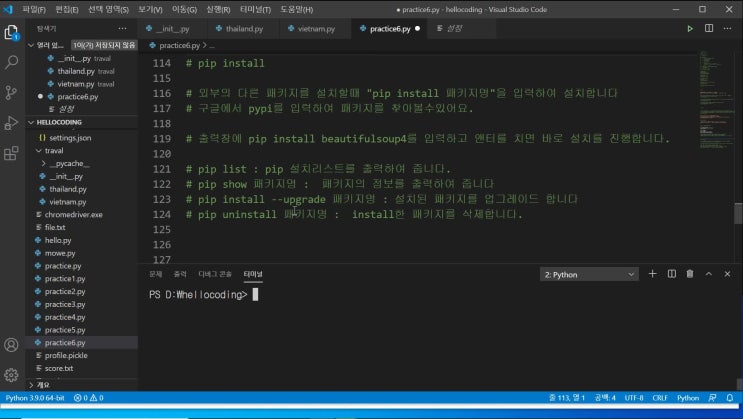Open the Extensions view
743x419 pixels.
pyautogui.click(x=11, y=153)
